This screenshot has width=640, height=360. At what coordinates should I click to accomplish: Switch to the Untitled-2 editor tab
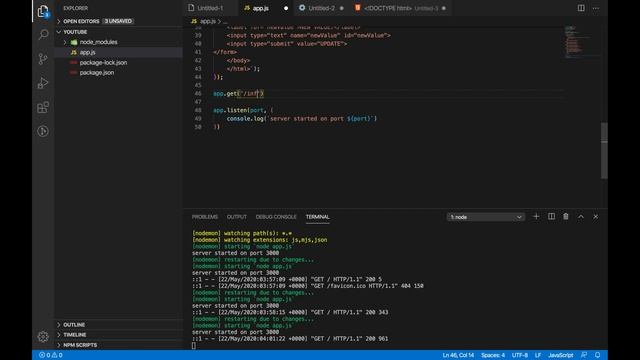(321, 8)
